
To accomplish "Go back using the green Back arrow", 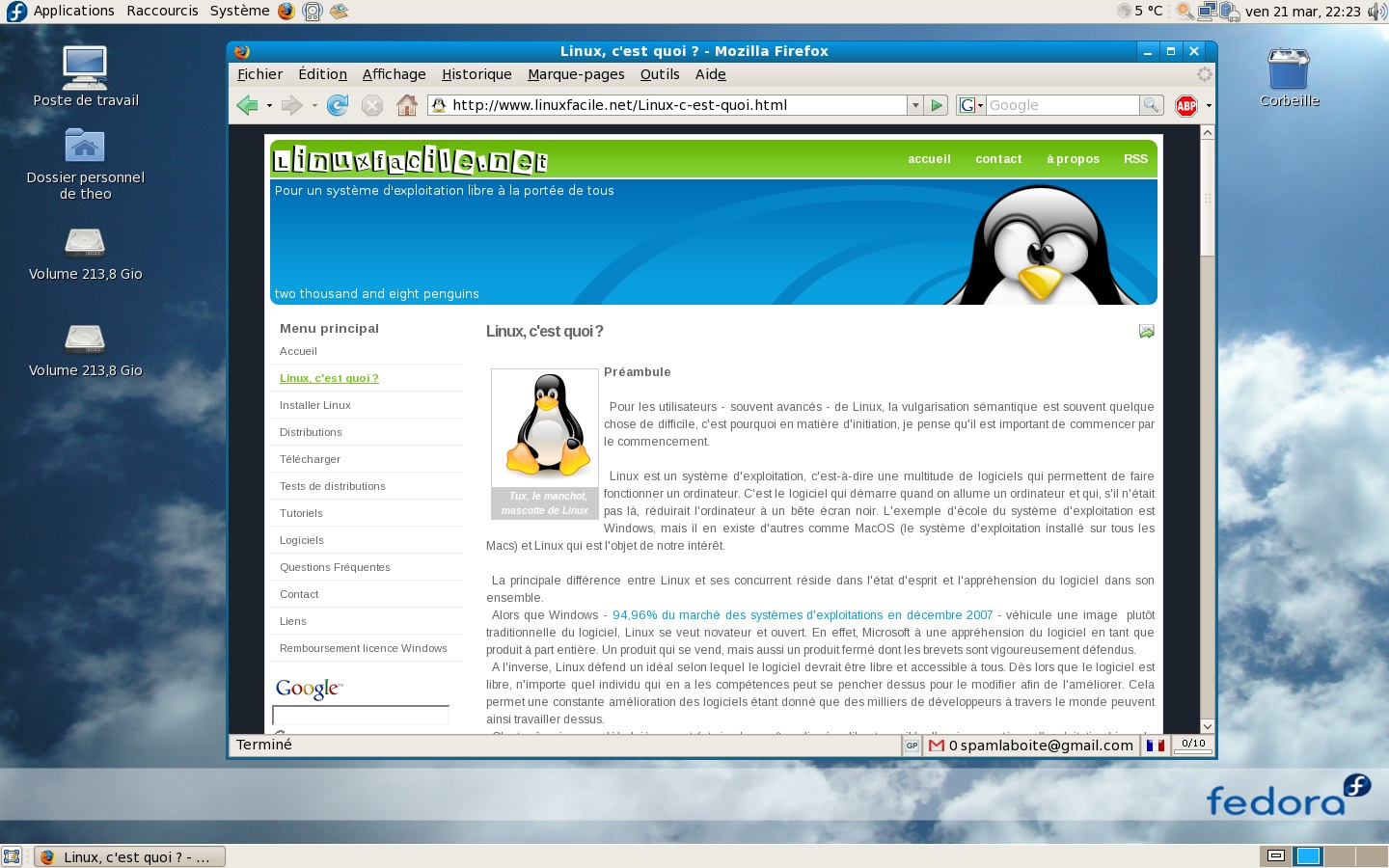I will 247,105.
